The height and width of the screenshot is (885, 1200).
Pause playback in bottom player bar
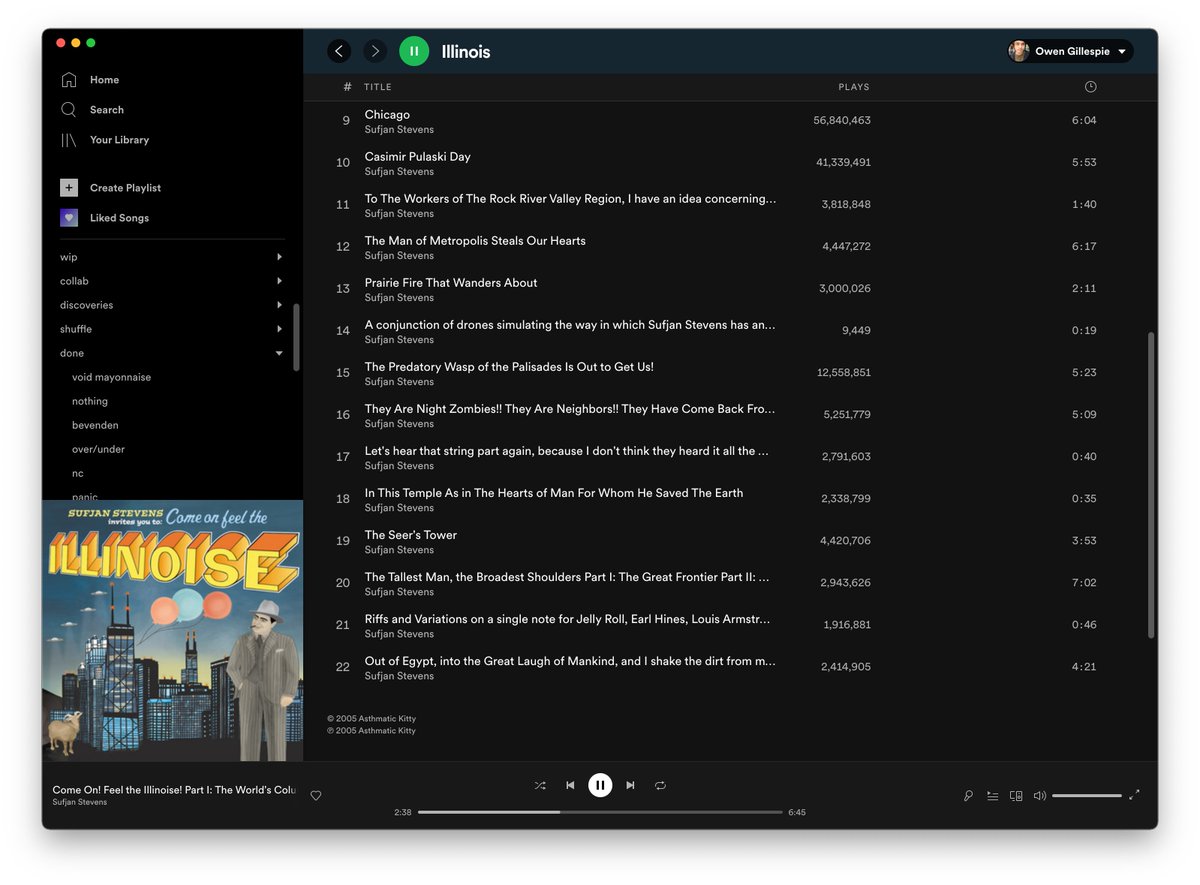tap(600, 785)
